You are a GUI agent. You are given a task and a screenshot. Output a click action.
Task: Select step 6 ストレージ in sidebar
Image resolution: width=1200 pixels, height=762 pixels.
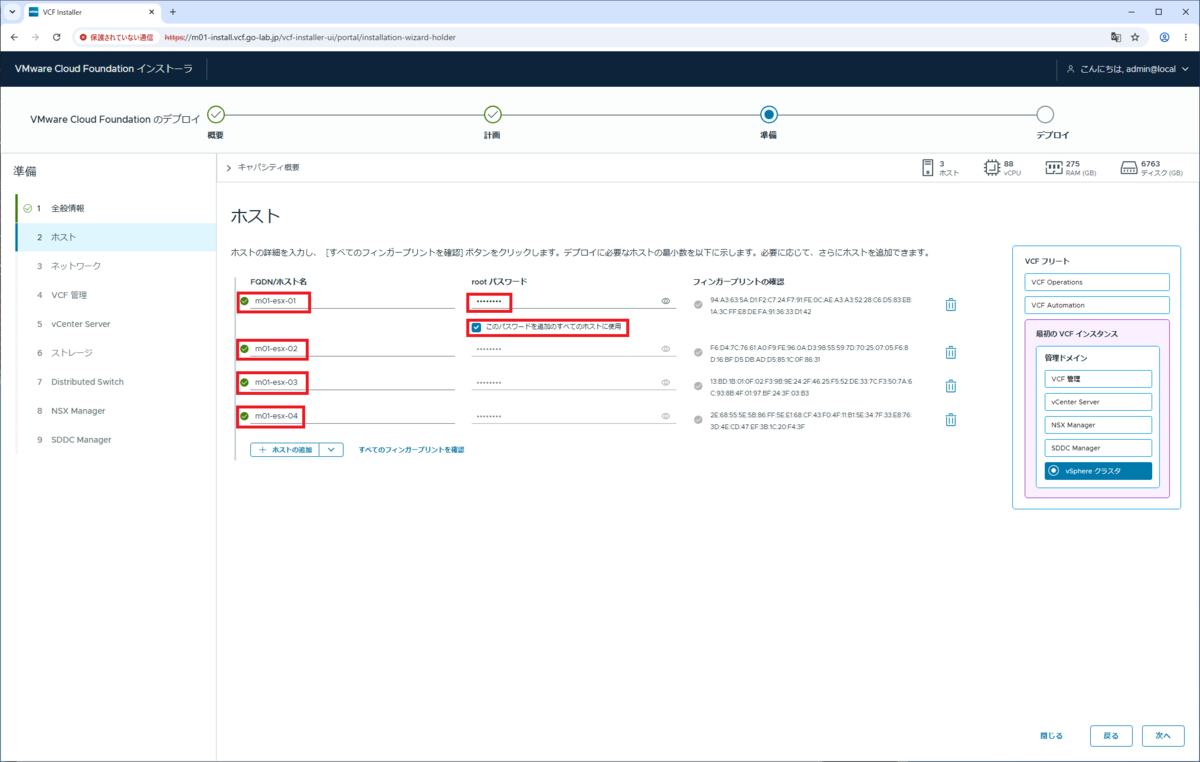(116, 353)
